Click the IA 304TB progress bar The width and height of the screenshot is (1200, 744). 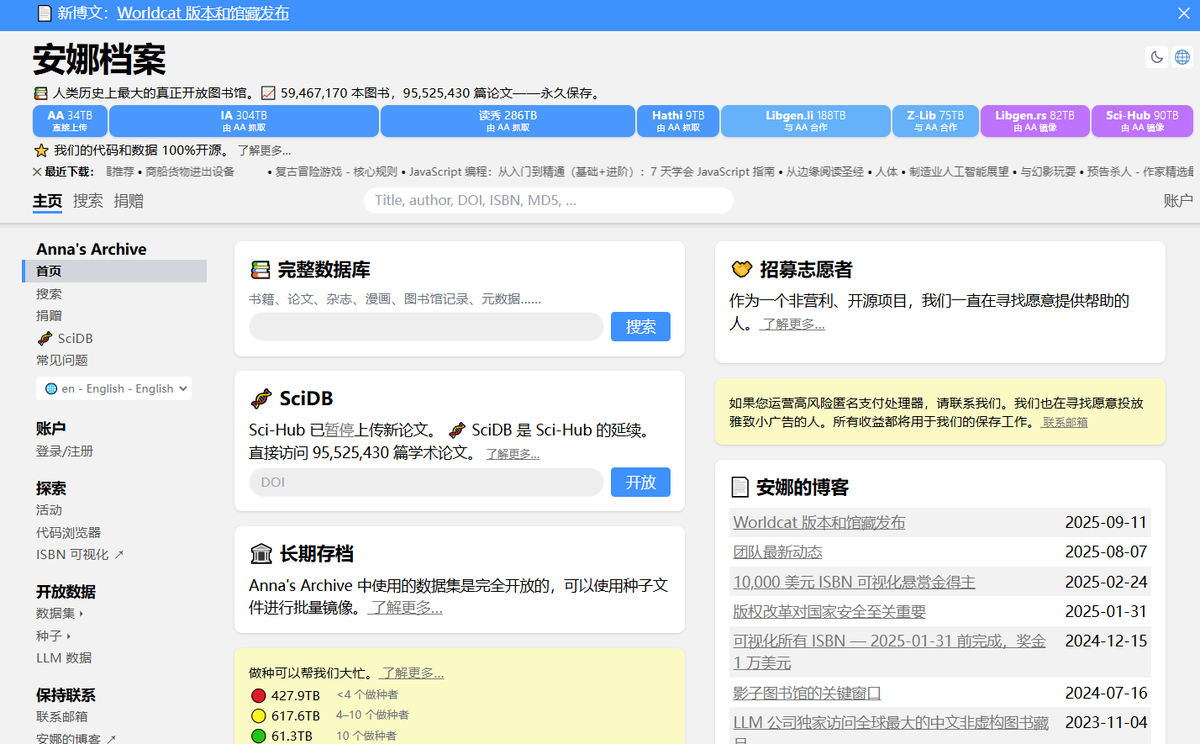(x=244, y=121)
